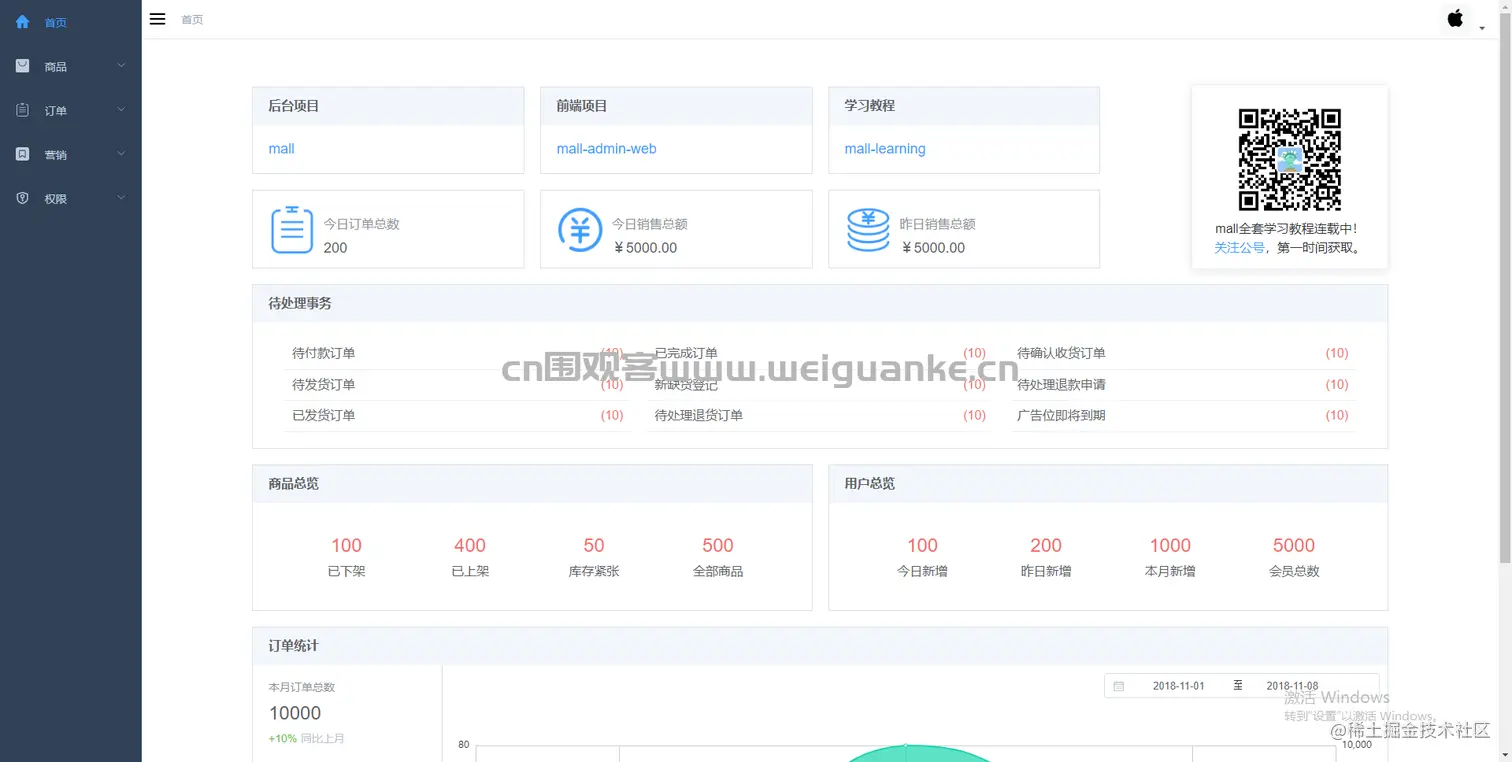
Task: Click the Apple avatar icon
Action: click(1456, 18)
